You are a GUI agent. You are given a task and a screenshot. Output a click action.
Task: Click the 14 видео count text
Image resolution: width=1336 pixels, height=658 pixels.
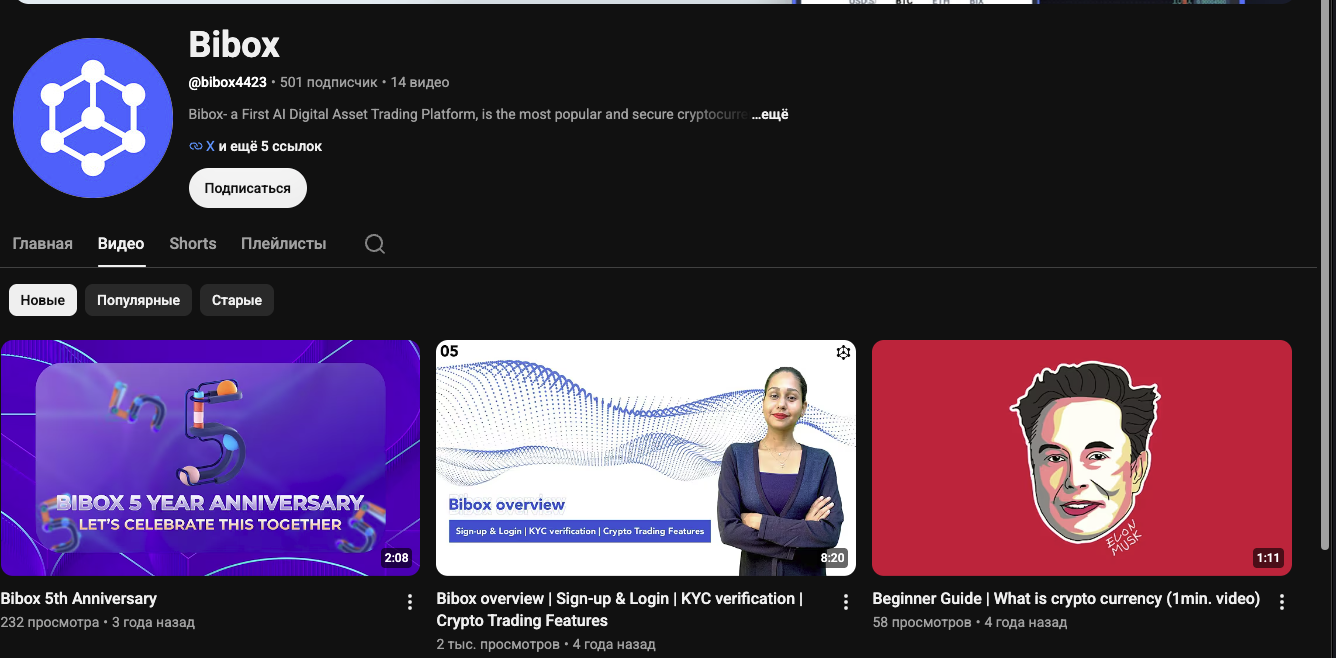(x=420, y=82)
